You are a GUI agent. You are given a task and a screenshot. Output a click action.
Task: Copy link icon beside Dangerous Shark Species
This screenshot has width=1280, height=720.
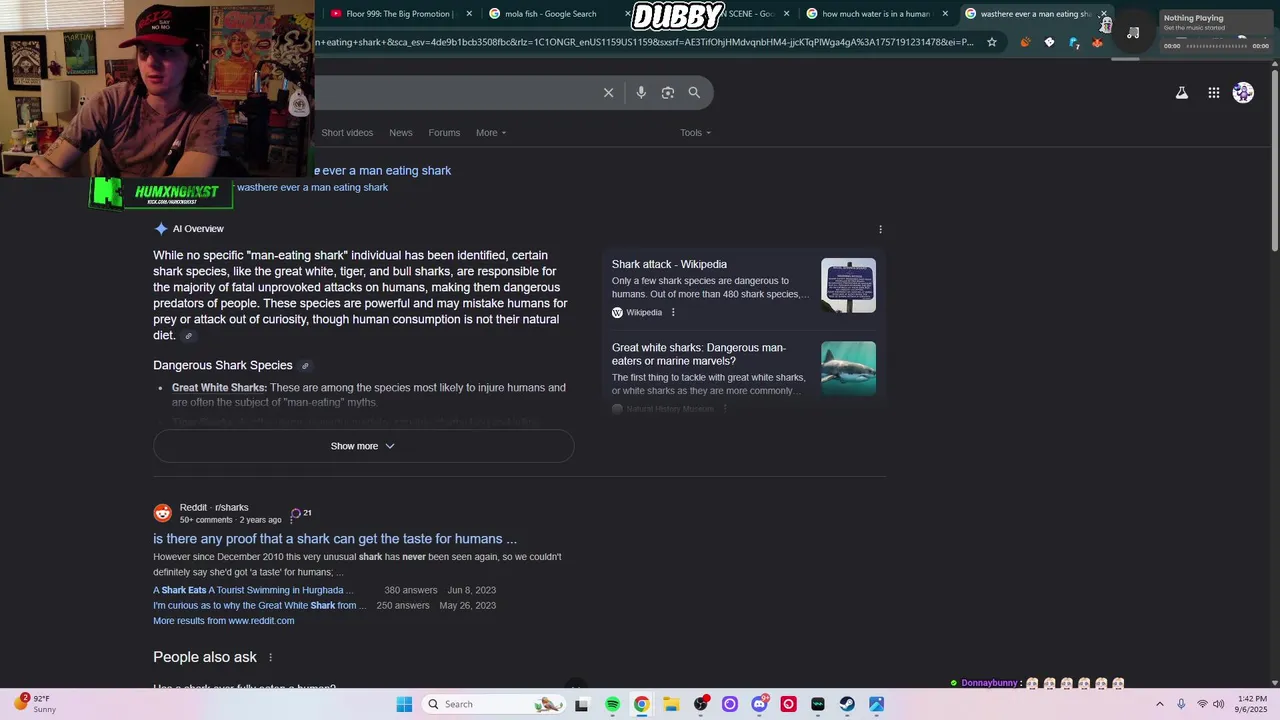[x=305, y=366]
